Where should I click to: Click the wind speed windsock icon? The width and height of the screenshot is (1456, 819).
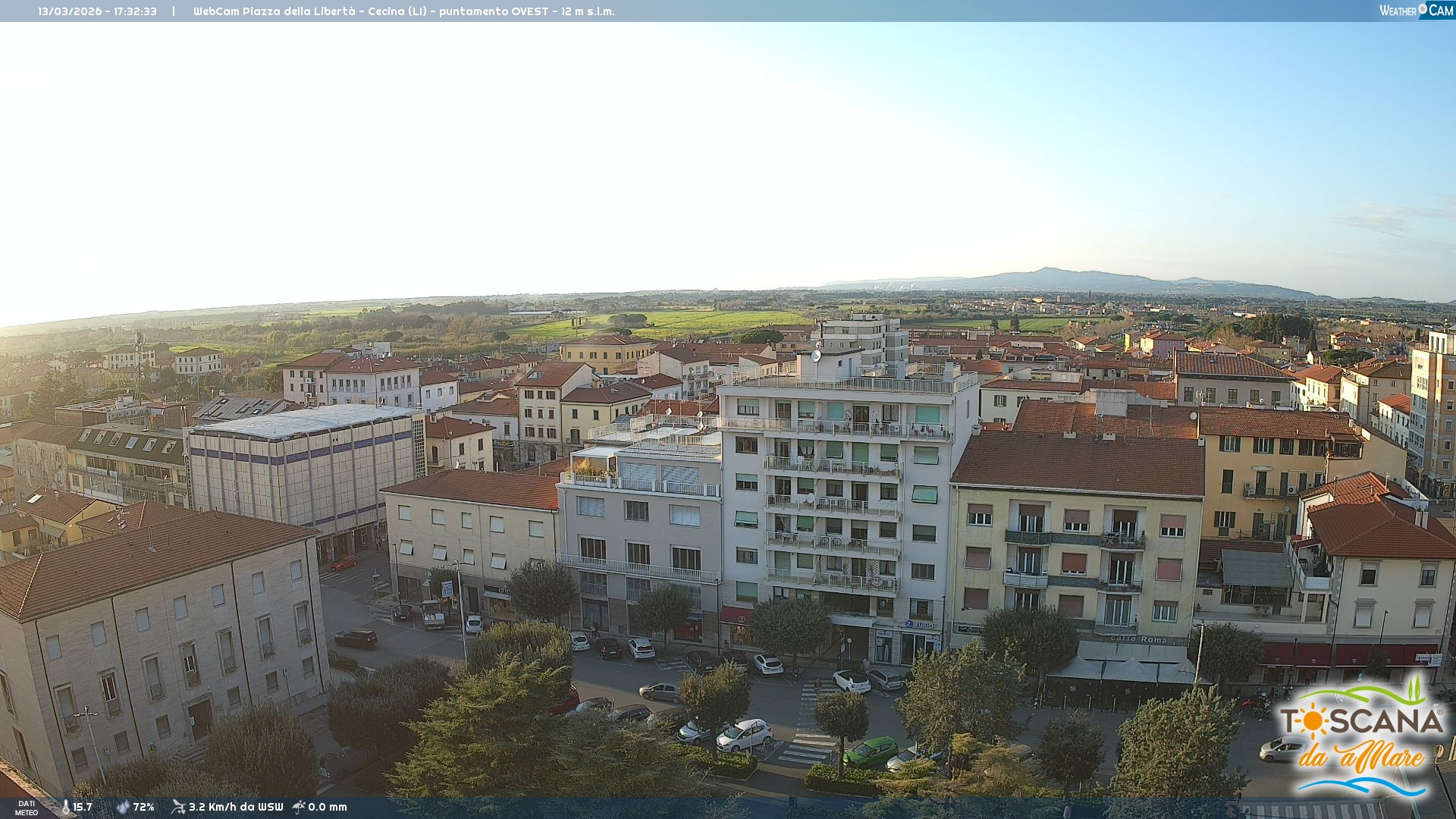178,807
